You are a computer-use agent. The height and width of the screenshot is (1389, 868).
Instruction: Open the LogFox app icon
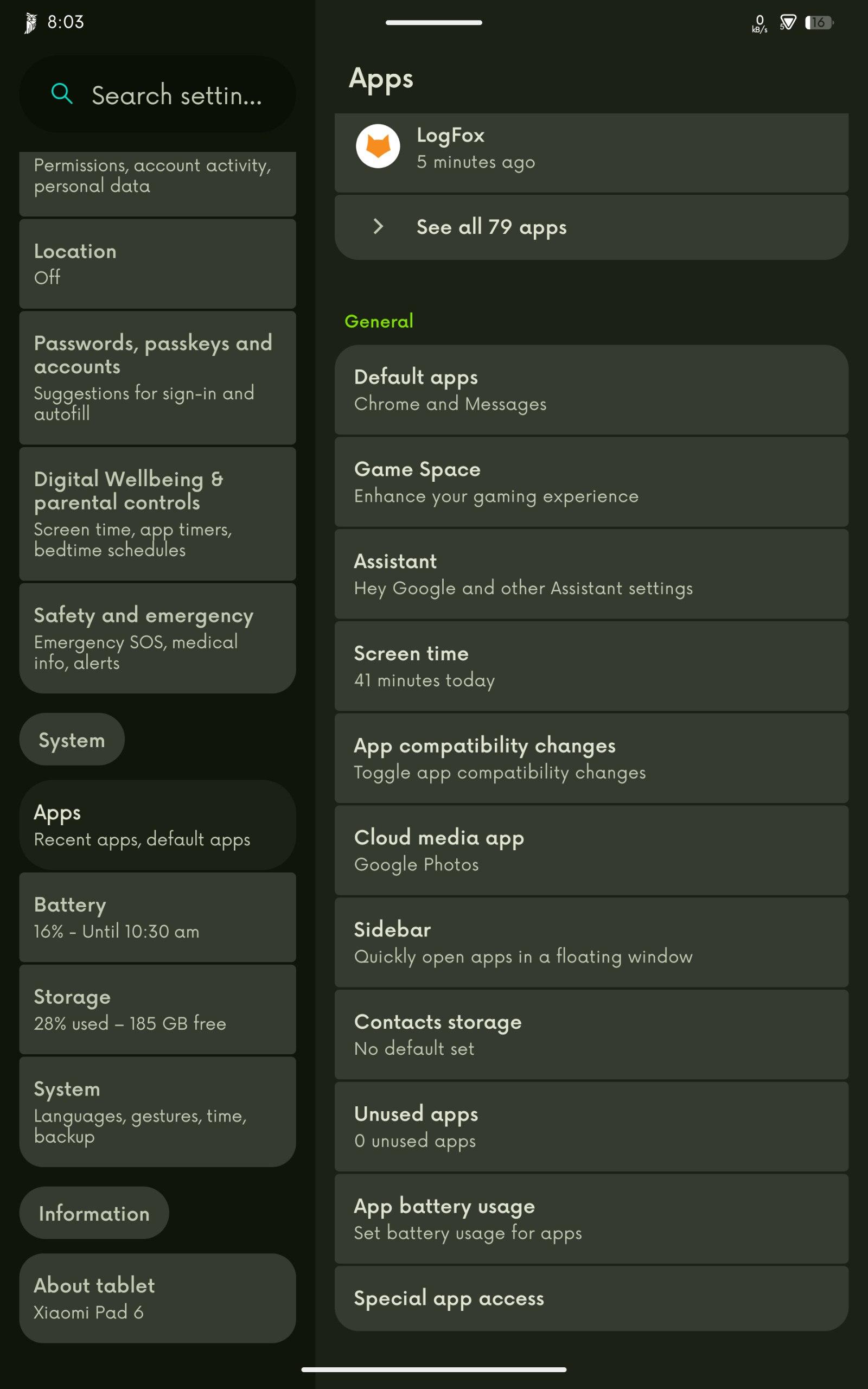coord(378,146)
